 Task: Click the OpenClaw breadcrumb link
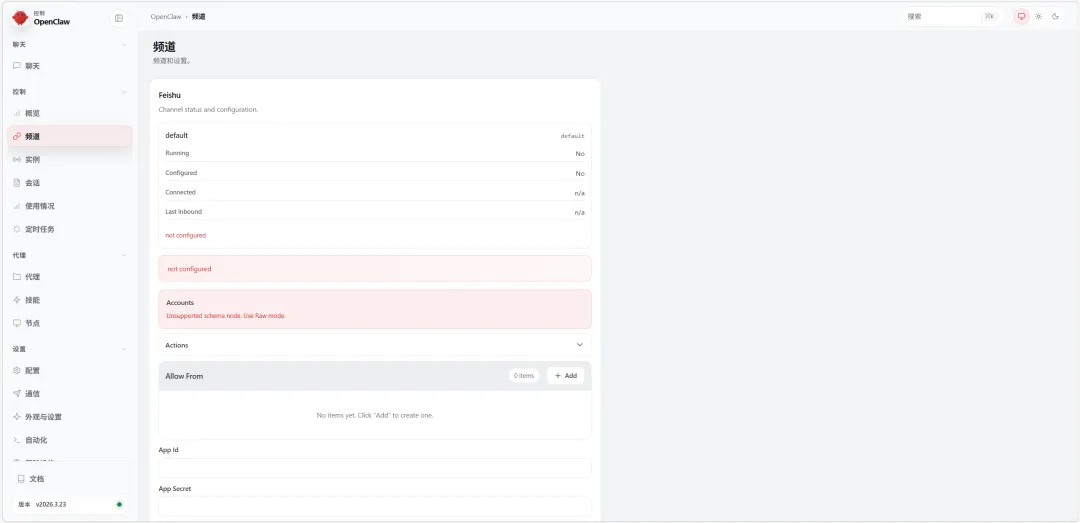coord(165,17)
